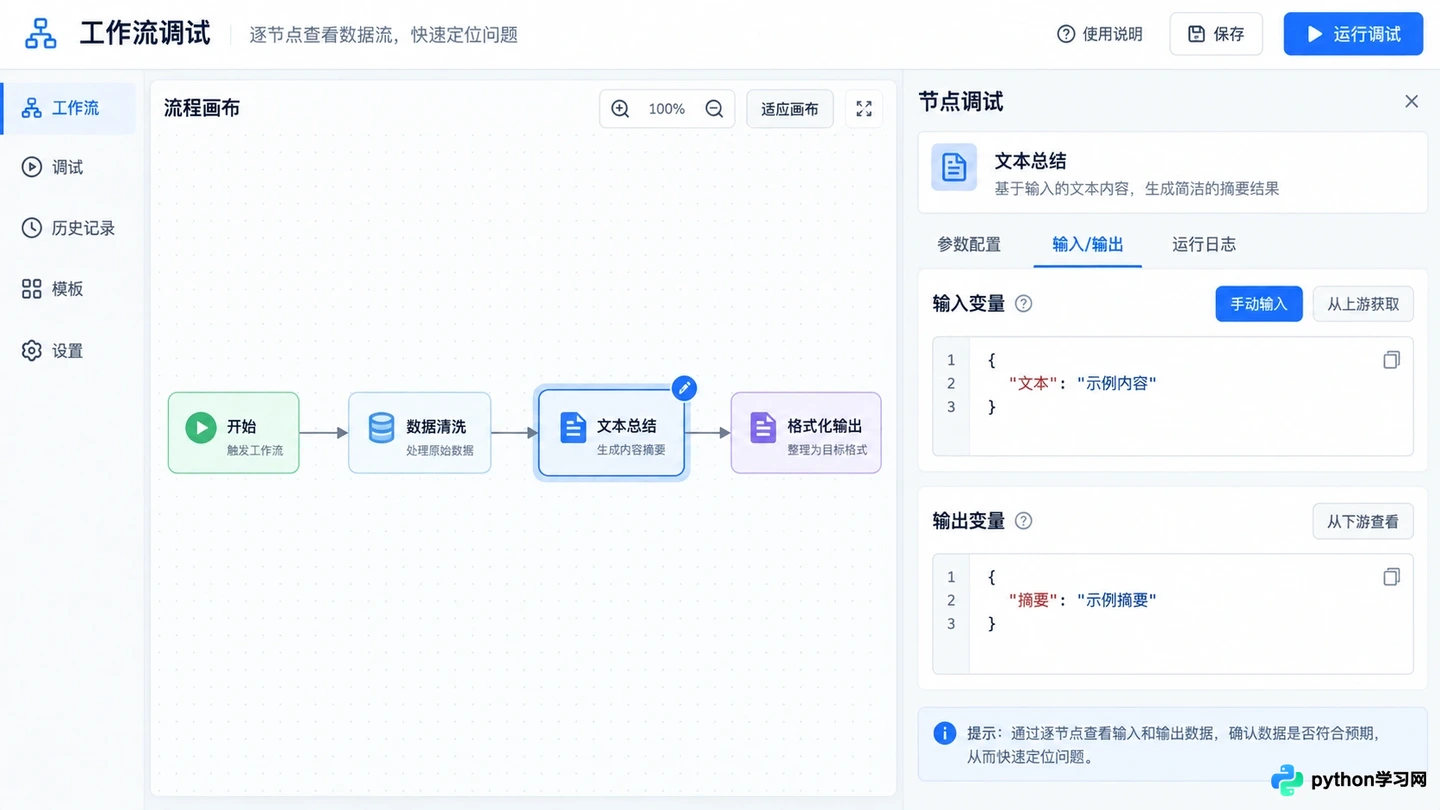Close the 节点调试 panel
The width and height of the screenshot is (1440, 810).
pos(1411,101)
